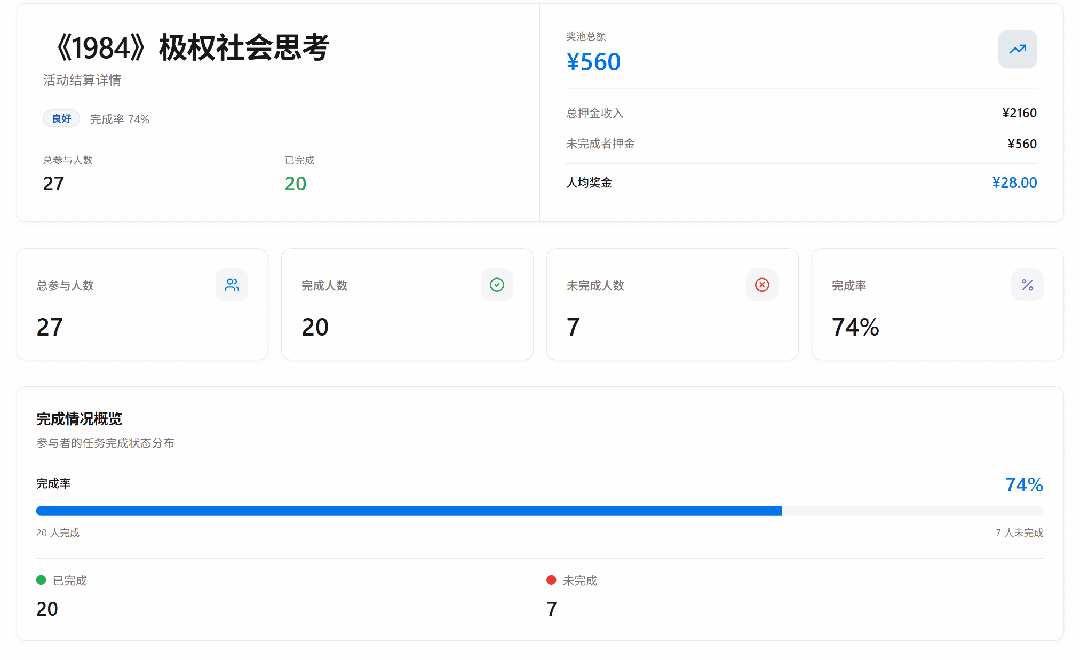Viewport: 1080px width, 660px height.
Task: Click the 良好 status badge
Action: pyautogui.click(x=61, y=119)
